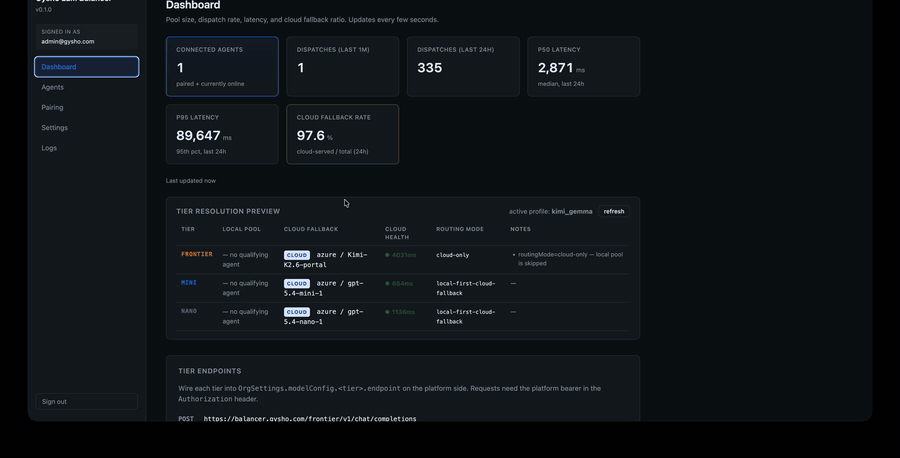Click the Local Pool column header
Viewport: 900px width, 458px height.
click(x=242, y=229)
